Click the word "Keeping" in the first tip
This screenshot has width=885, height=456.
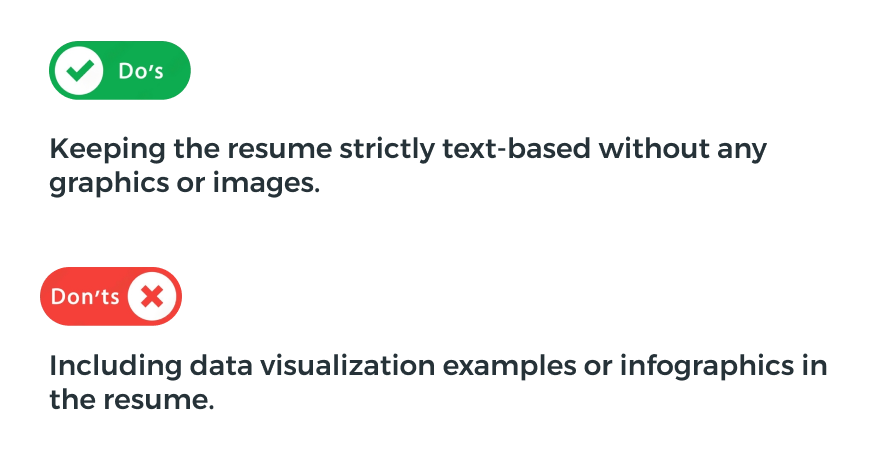click(x=107, y=150)
